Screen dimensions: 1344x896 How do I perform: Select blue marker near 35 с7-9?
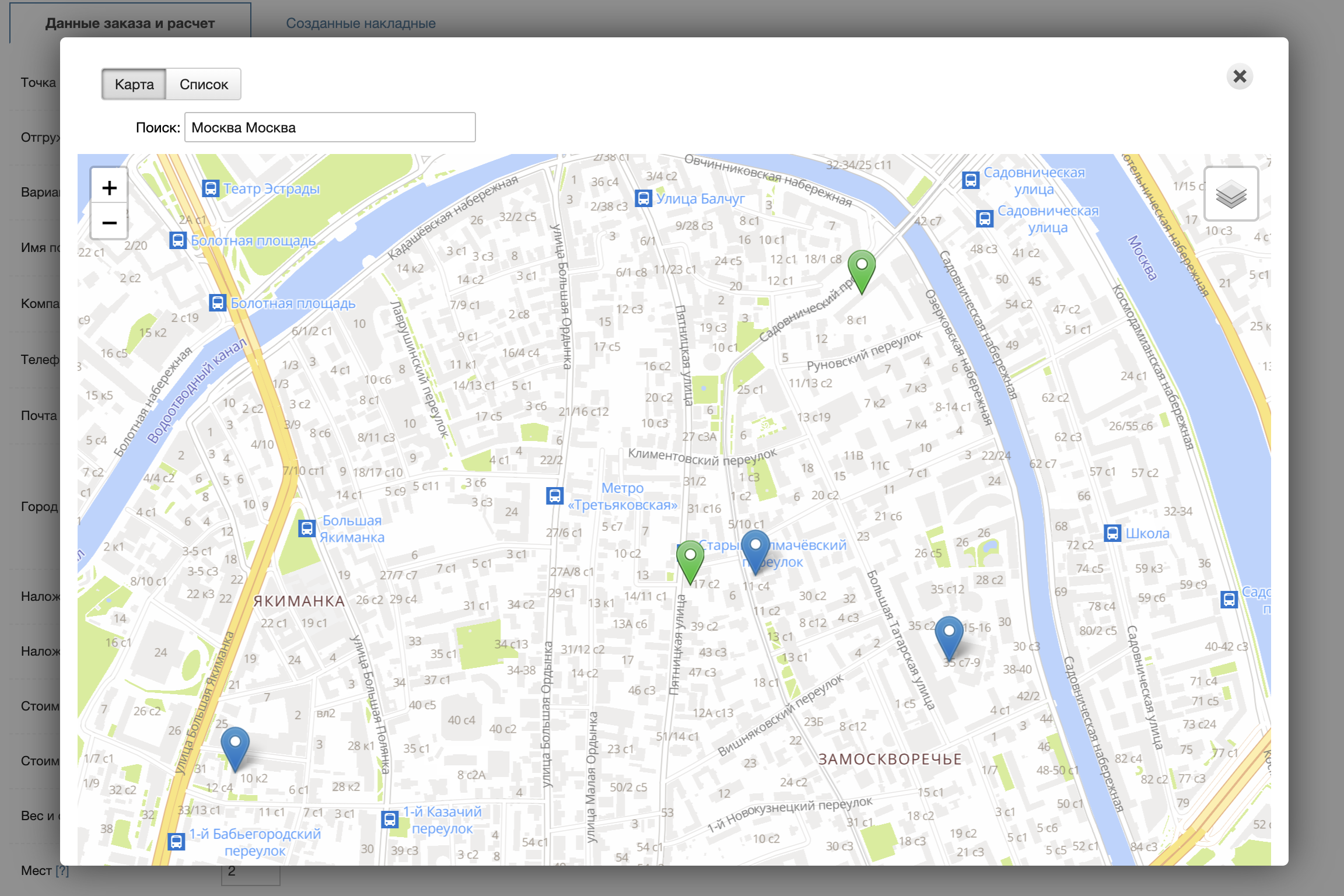point(949,635)
